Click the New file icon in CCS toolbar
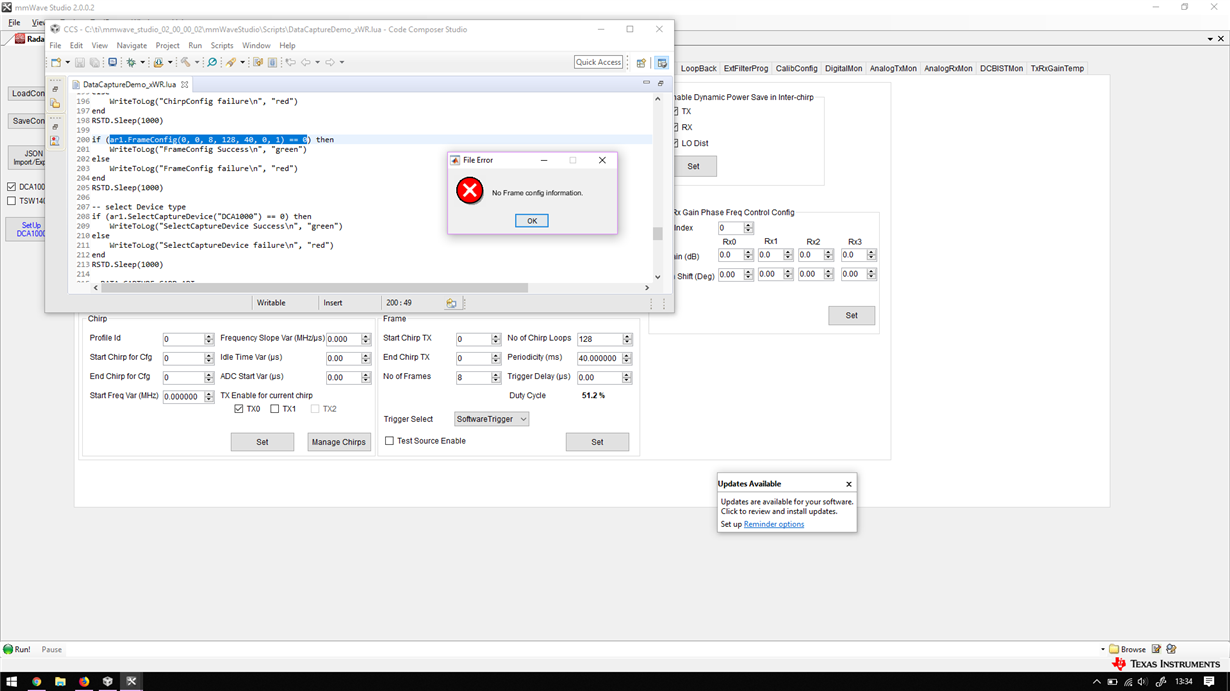 tap(56, 62)
